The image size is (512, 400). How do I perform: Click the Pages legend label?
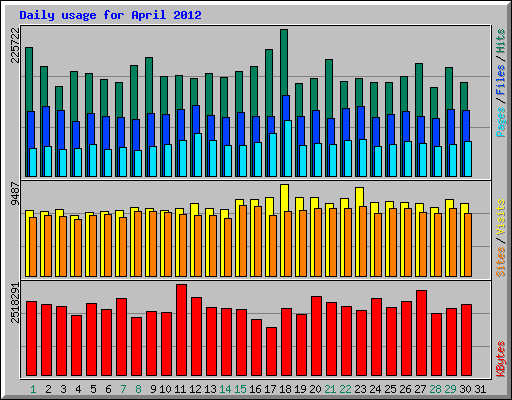[x=501, y=122]
